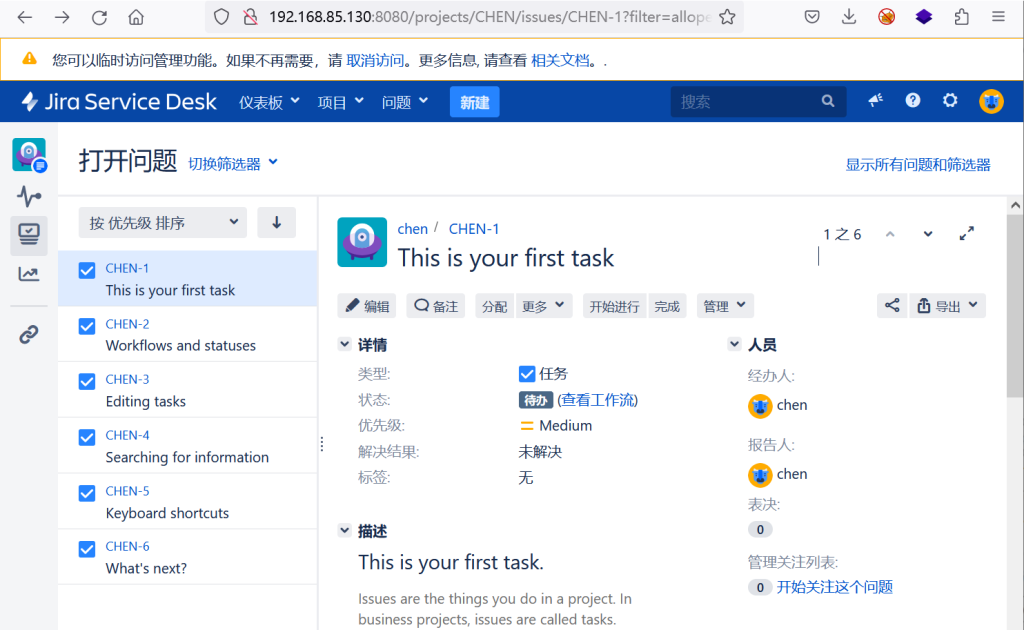Go back to the previous browser page
This screenshot has width=1024, height=630.
click(x=25, y=18)
